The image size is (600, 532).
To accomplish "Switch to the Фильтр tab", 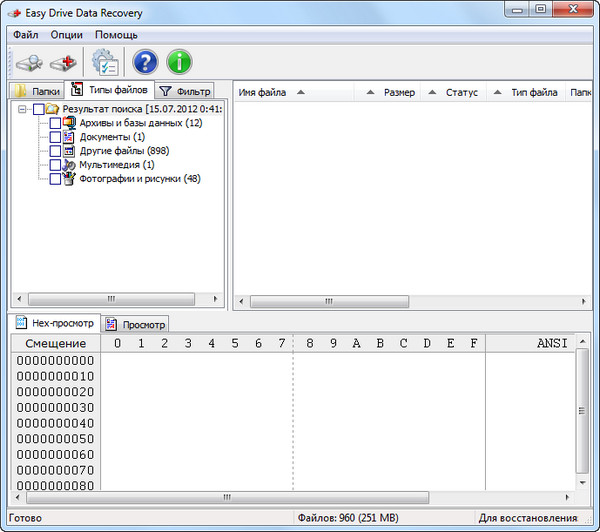I will (186, 91).
